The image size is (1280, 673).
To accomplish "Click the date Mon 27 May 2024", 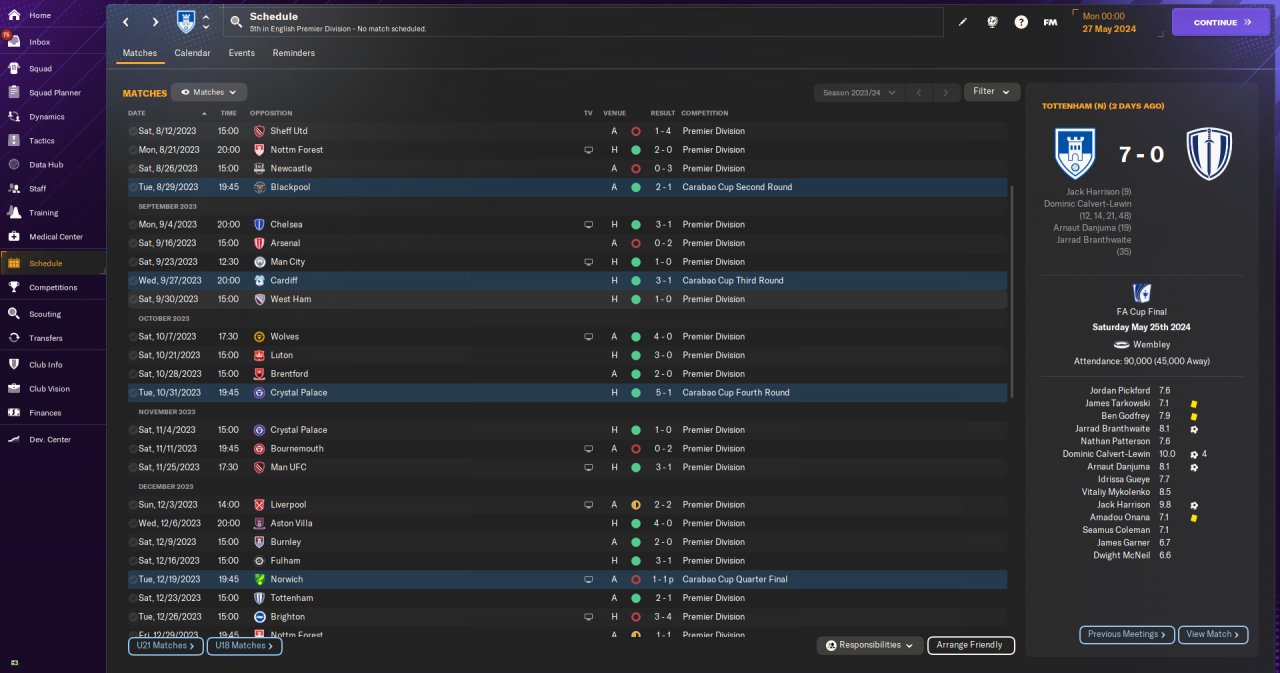I will point(1109,22).
